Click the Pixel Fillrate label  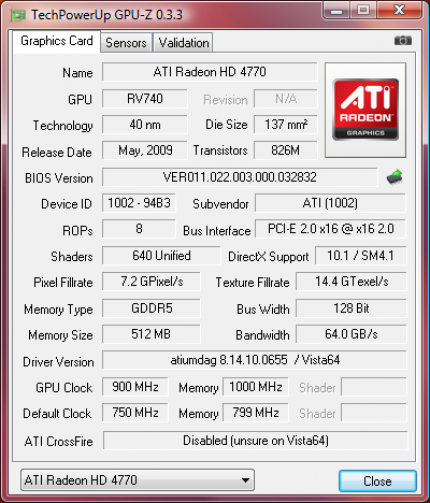coord(63,282)
